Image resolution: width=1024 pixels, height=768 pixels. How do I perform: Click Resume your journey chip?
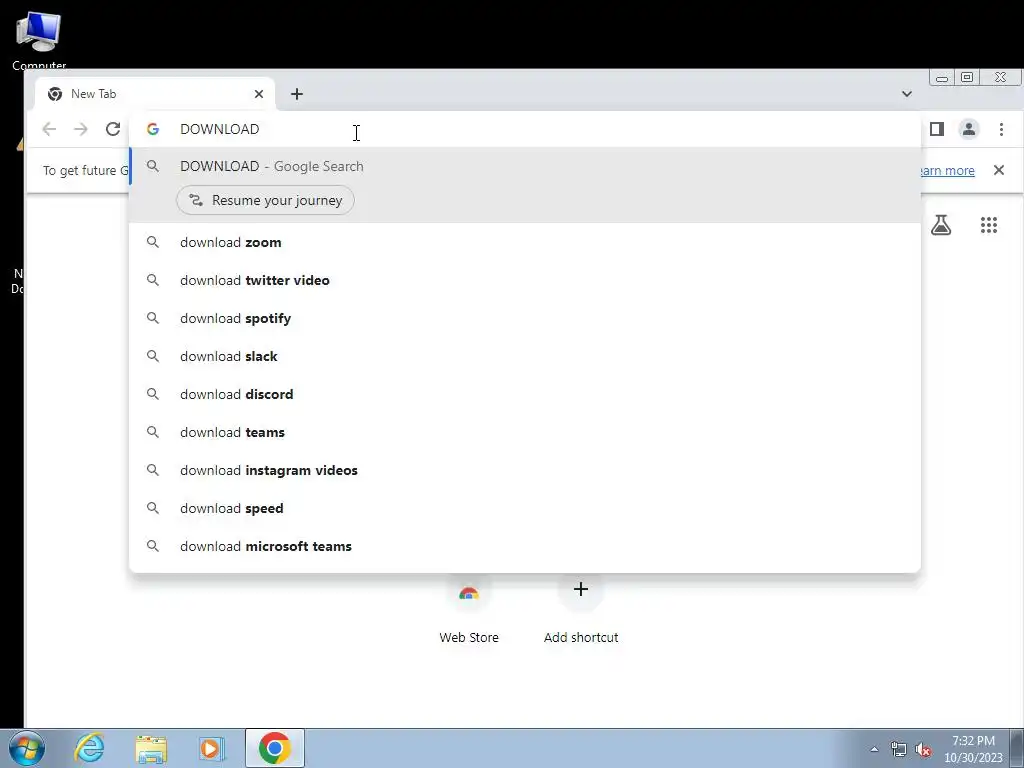pos(265,200)
